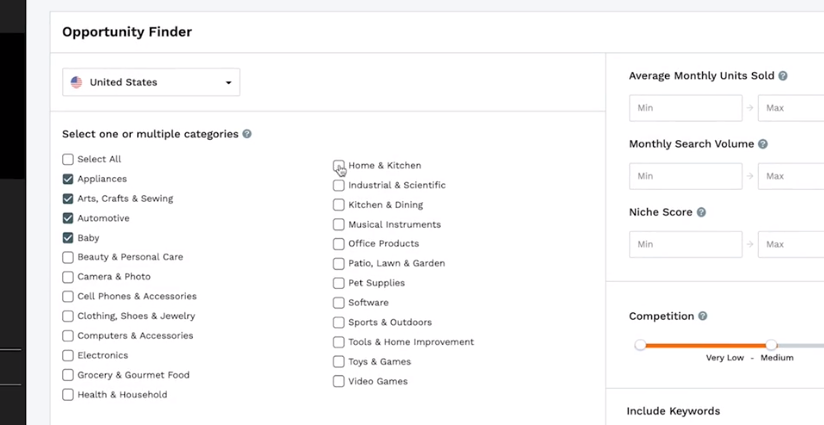Uncheck the Appliances category

tap(68, 179)
